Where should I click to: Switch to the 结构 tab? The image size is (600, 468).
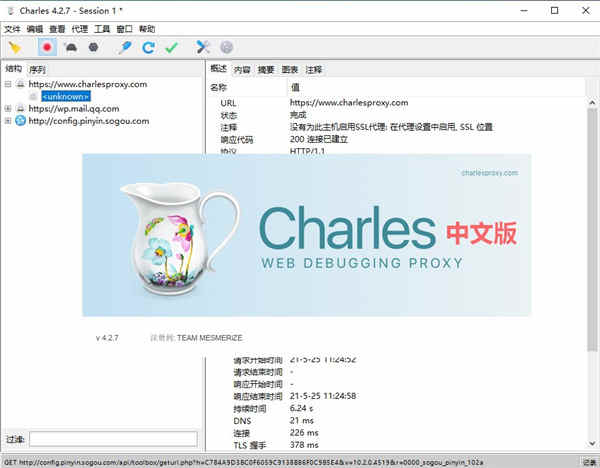click(x=14, y=69)
